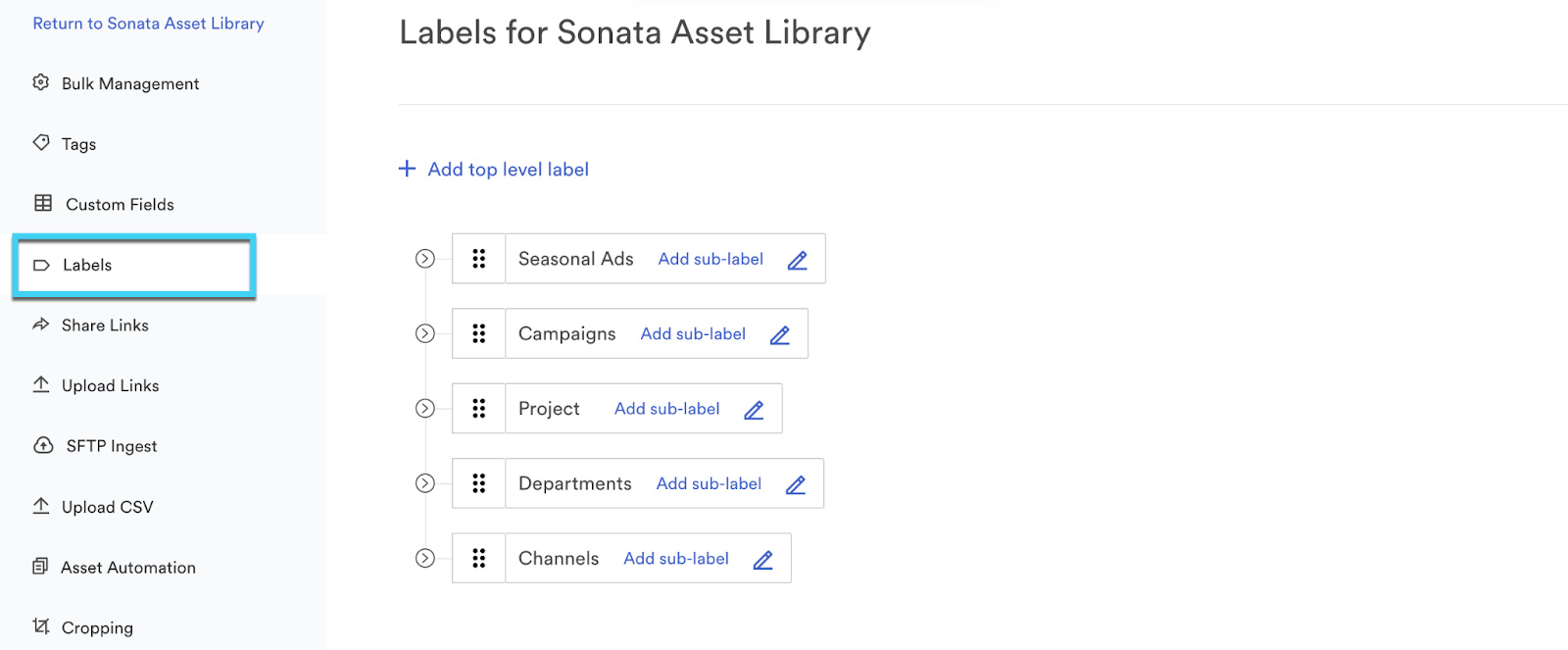Screen dimensions: 1568x650
Task: Click Add sub-label next to Departments
Action: [709, 483]
